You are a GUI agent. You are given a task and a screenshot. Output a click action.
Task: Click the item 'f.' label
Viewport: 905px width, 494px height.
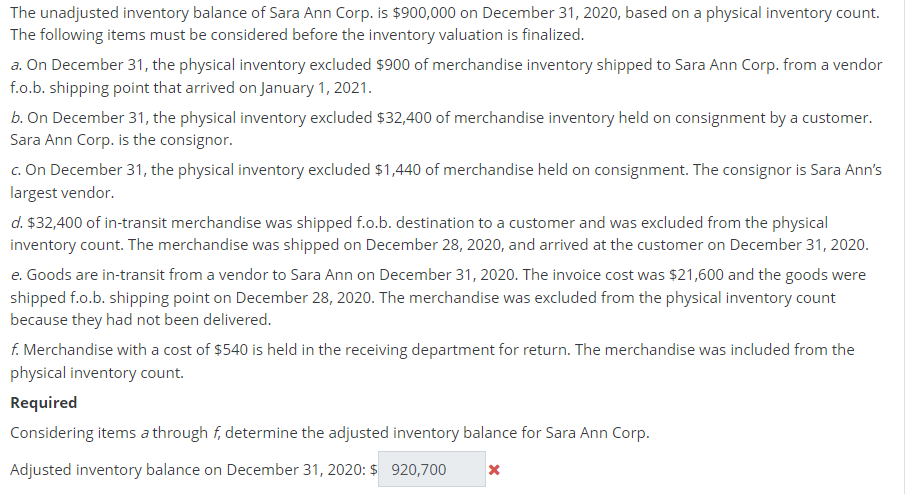click(14, 350)
